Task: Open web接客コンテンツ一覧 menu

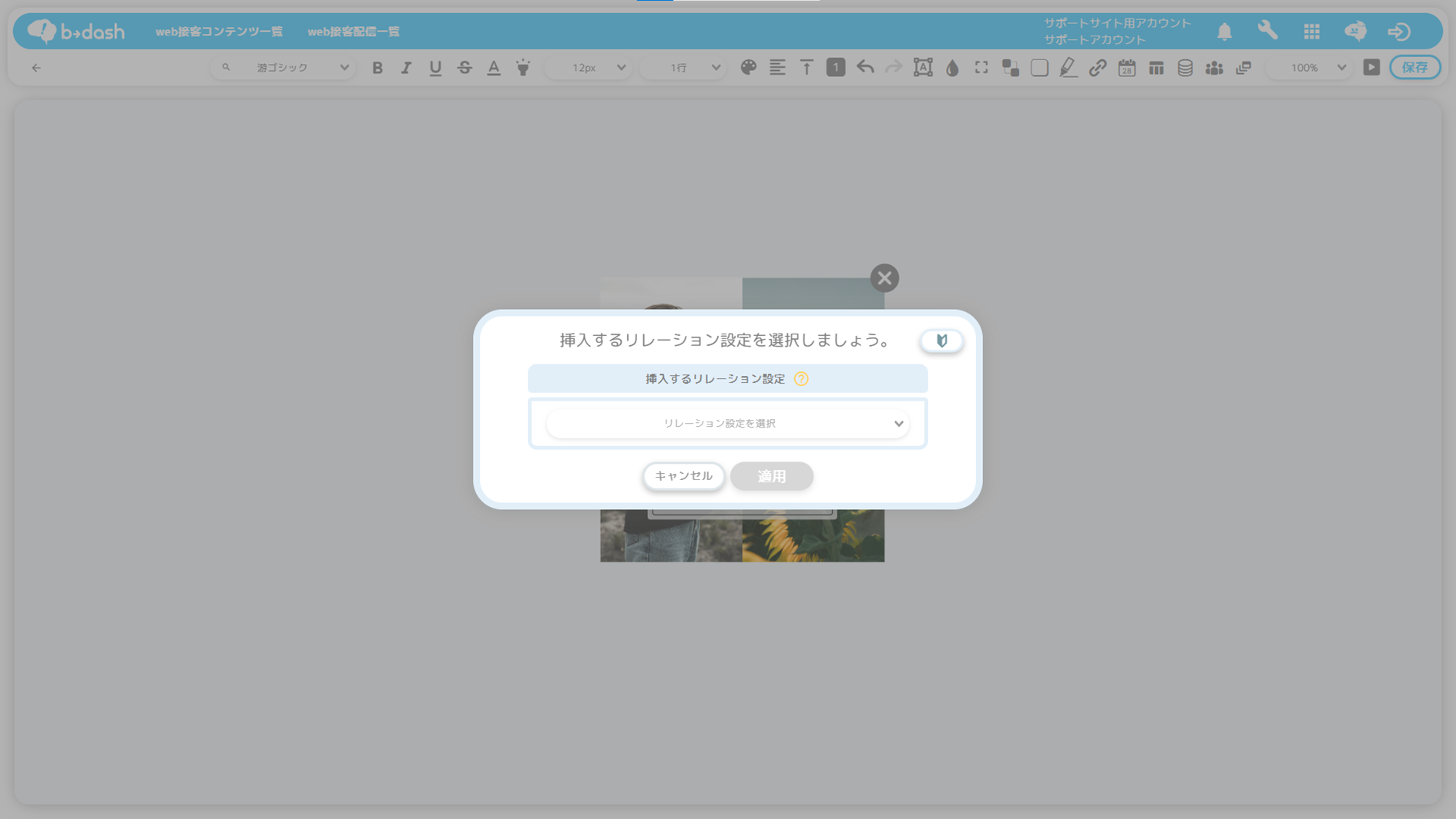Action: click(219, 32)
